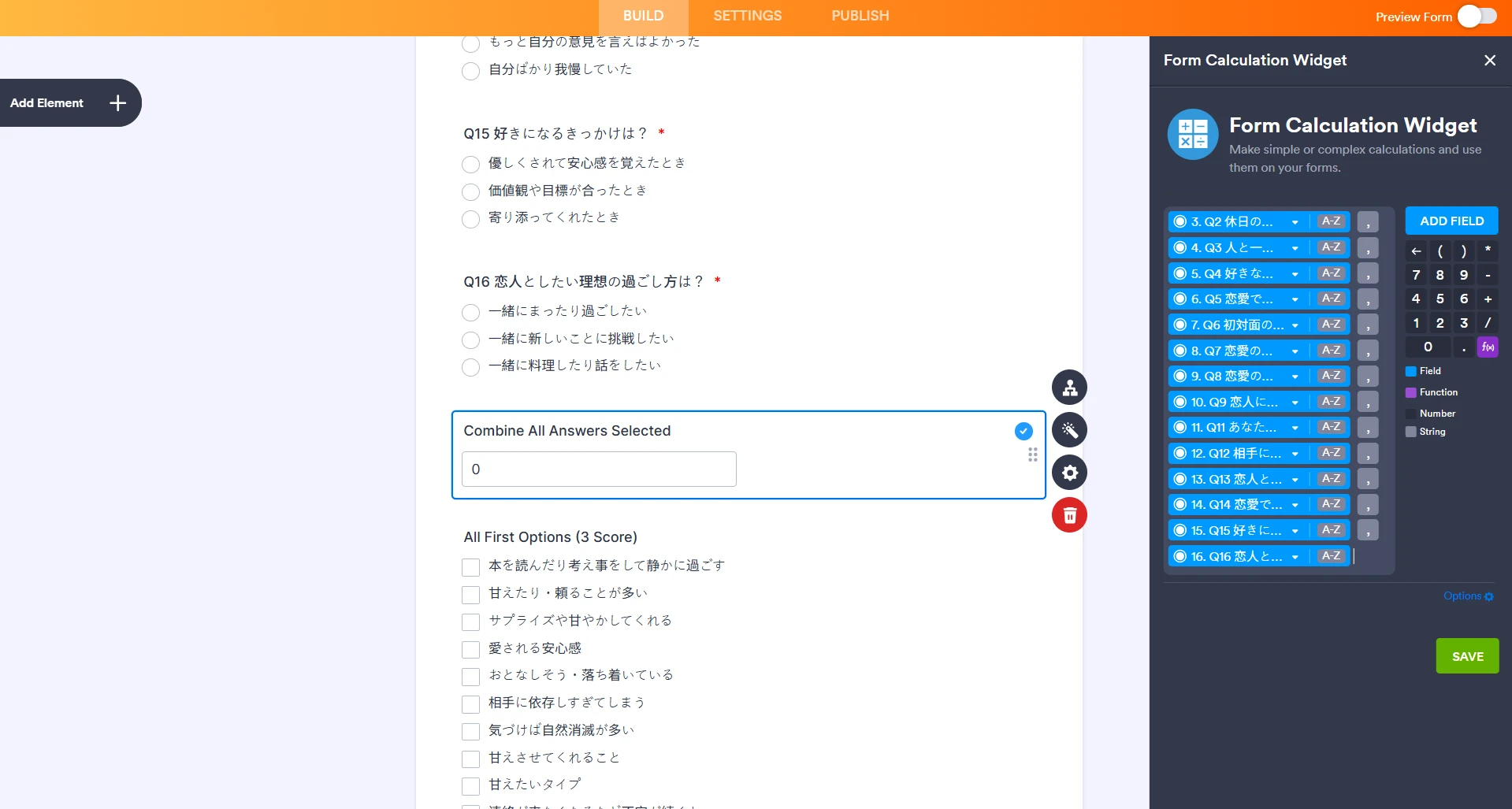Viewport: 1512px width, 809px height.
Task: Click inside the calculation input showing 0
Action: [x=598, y=469]
